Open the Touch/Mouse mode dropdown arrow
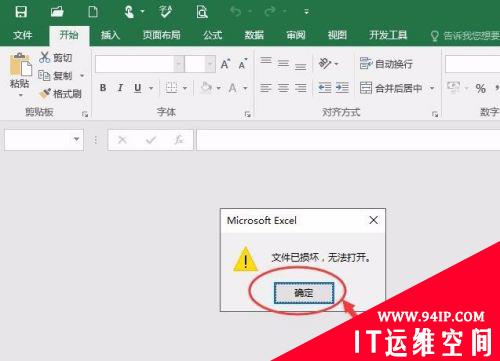Viewport: 500px width, 361px height. [x=142, y=12]
